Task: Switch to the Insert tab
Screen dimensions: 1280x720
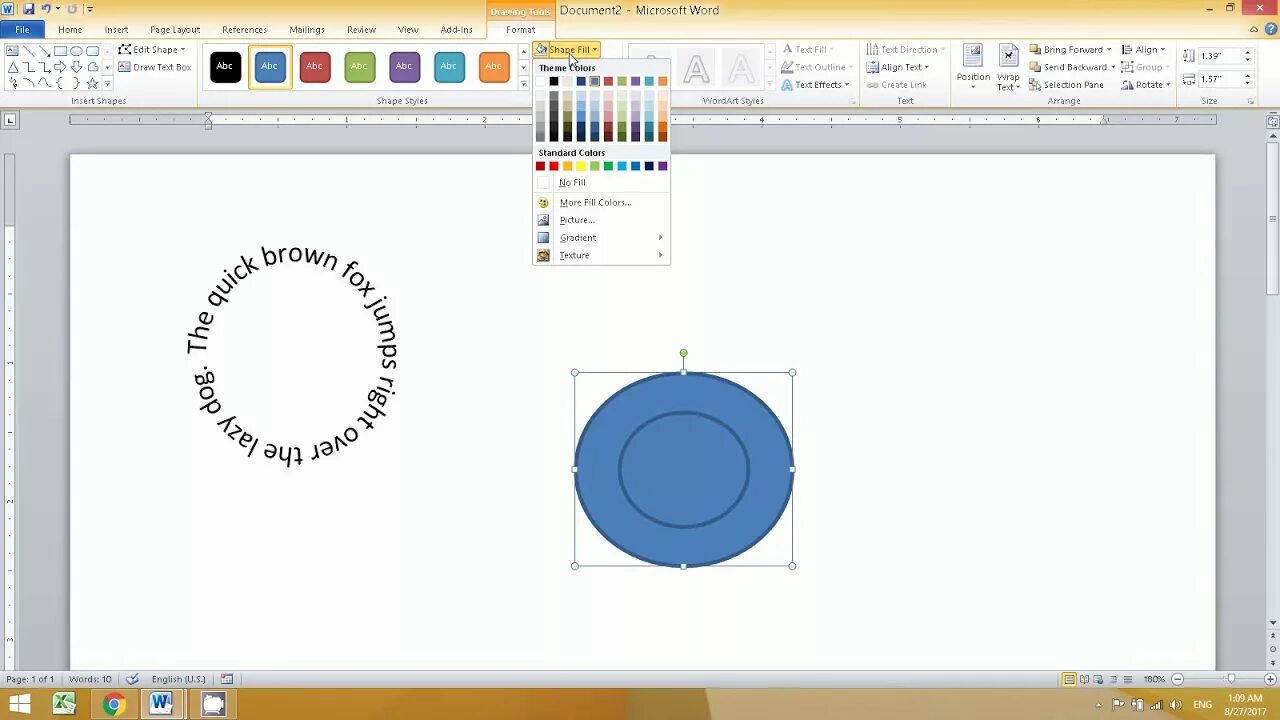Action: pyautogui.click(x=116, y=30)
